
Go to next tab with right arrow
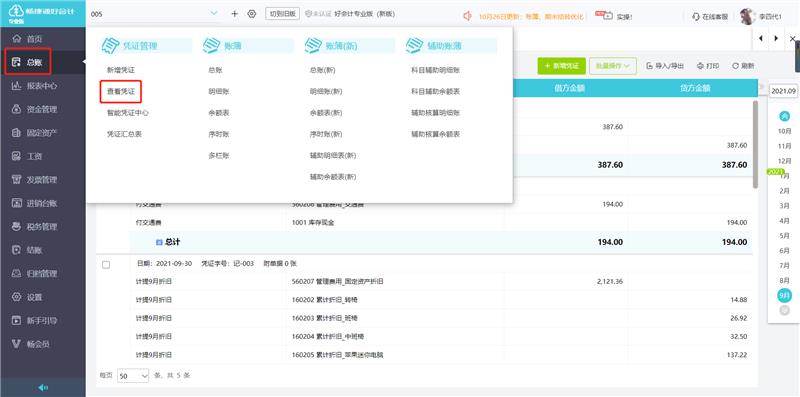click(x=776, y=38)
